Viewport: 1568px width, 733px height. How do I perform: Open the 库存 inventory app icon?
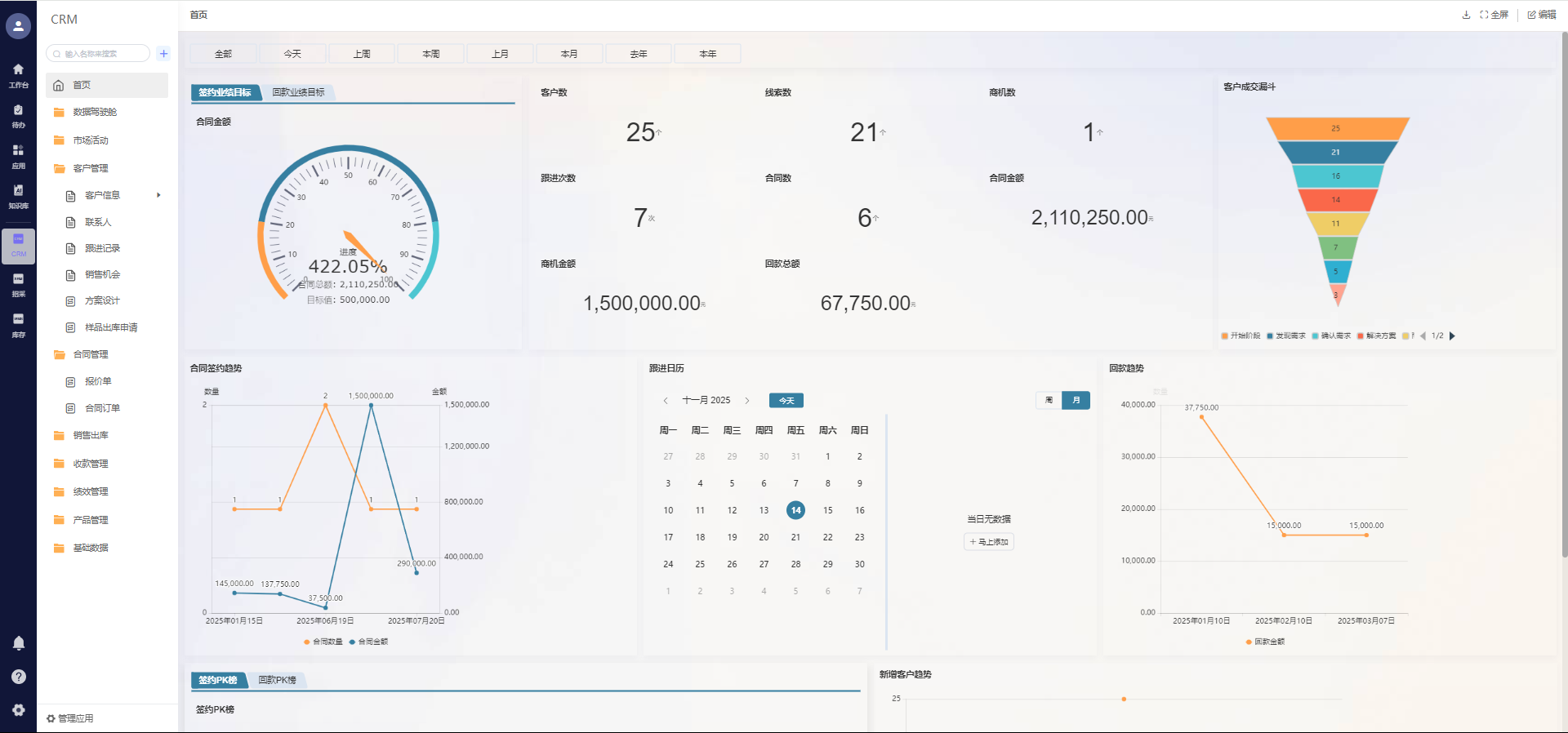coord(18,324)
